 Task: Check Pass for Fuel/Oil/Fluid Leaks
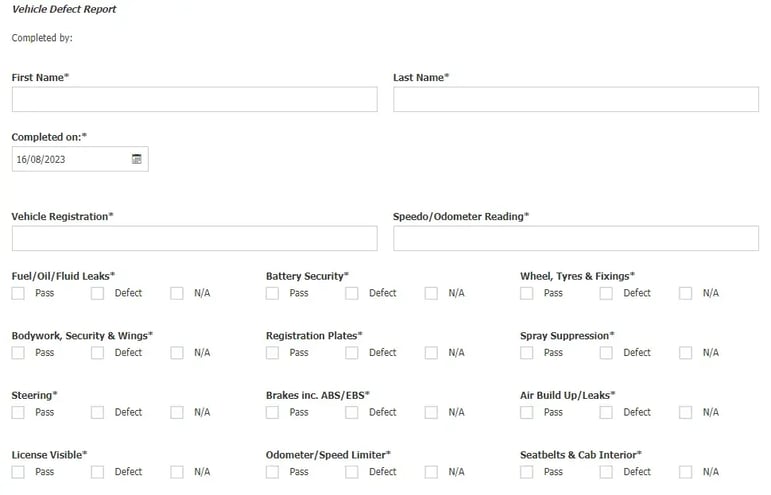18,293
